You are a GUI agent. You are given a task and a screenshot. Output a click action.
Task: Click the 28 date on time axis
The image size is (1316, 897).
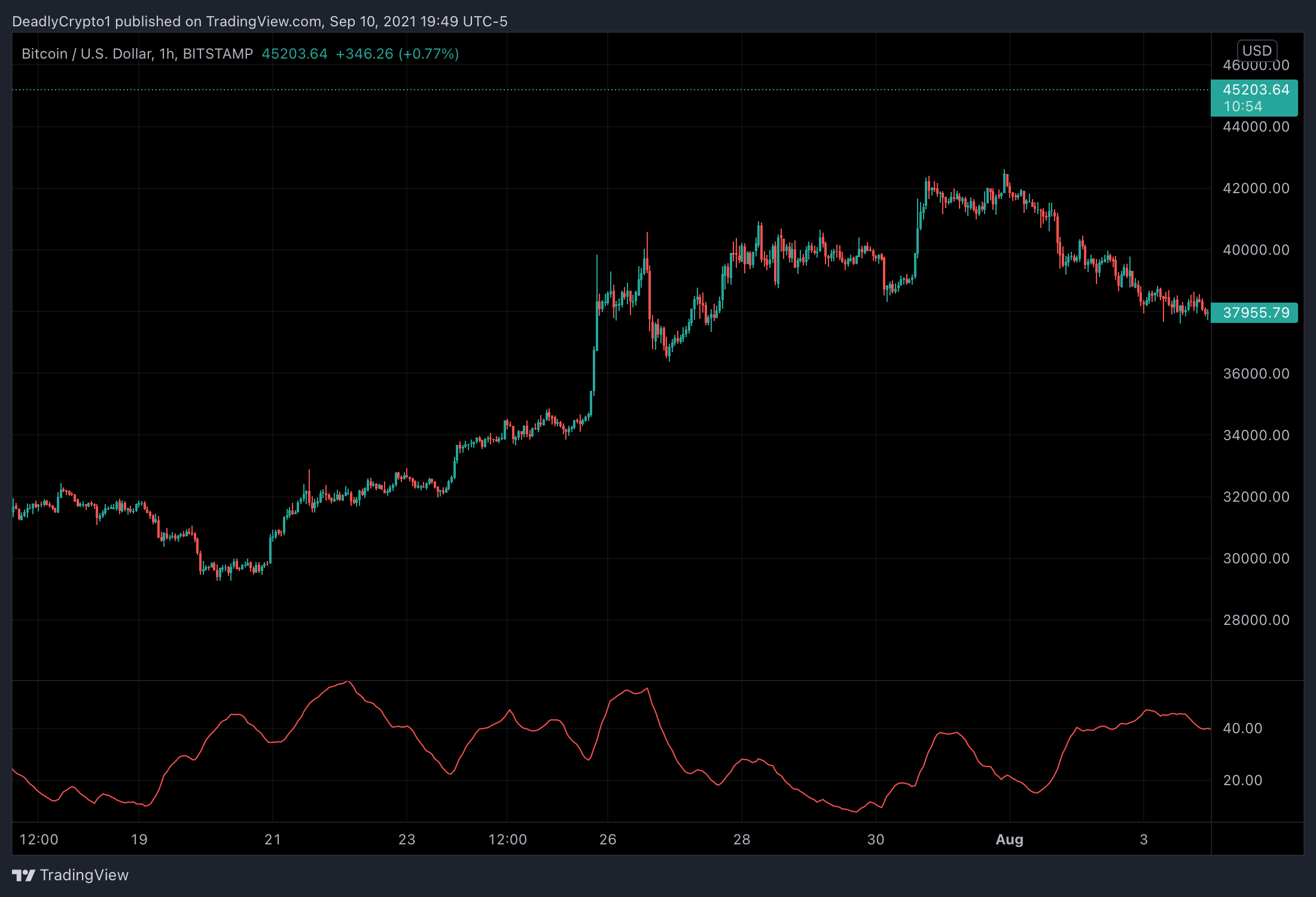[x=742, y=840]
